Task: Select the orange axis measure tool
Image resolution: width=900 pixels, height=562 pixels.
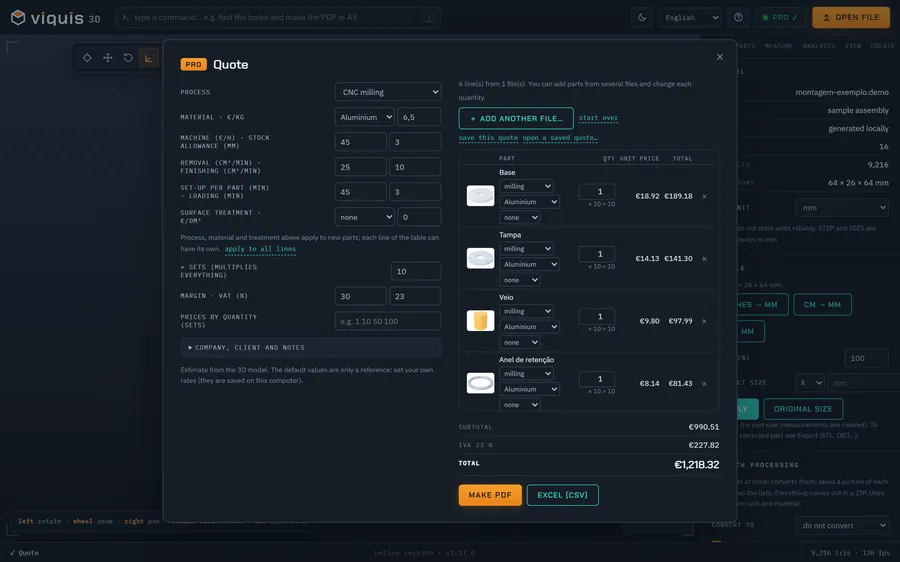Action: tap(148, 58)
